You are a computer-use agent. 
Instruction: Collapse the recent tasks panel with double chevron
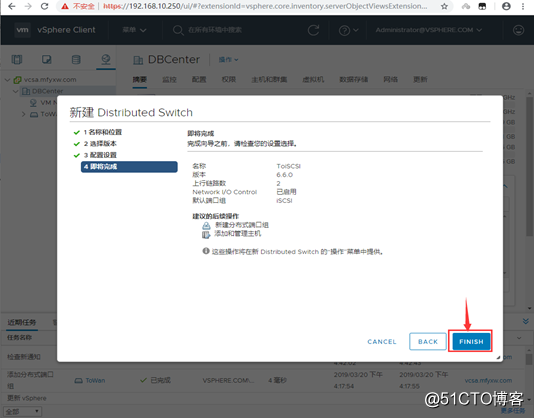(525, 321)
